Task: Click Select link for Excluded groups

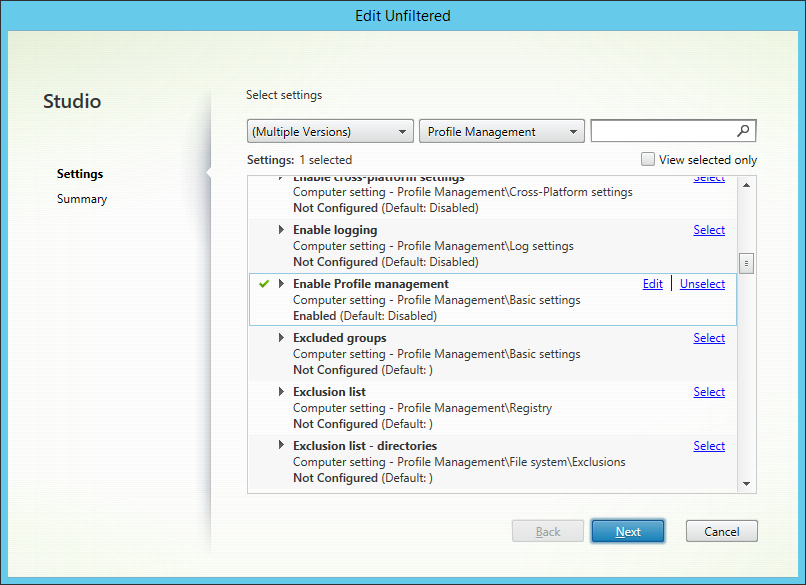Action: [x=709, y=338]
